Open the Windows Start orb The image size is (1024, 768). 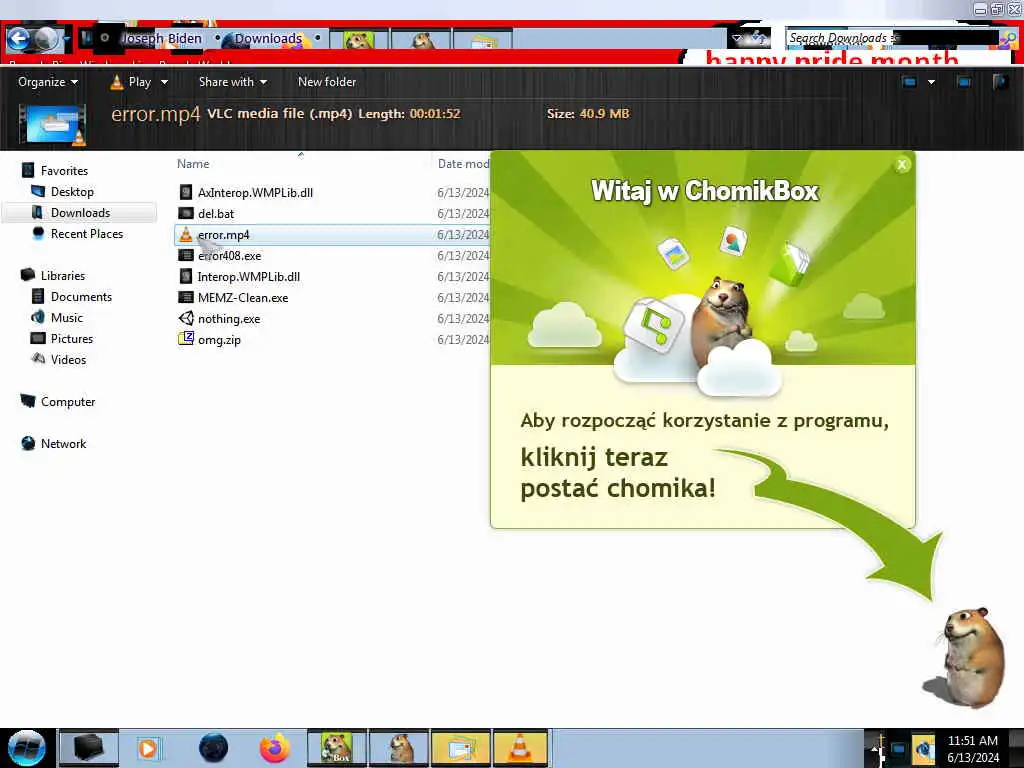27,748
